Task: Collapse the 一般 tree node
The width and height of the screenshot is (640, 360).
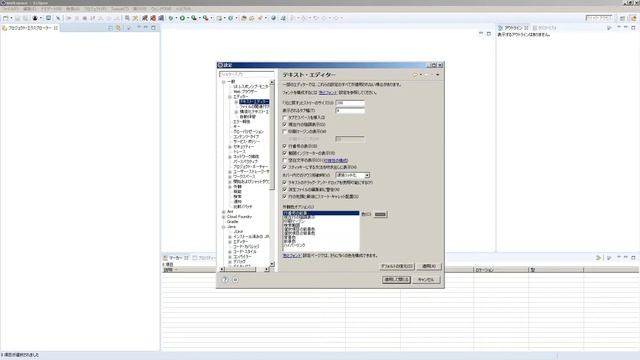Action: [224, 82]
